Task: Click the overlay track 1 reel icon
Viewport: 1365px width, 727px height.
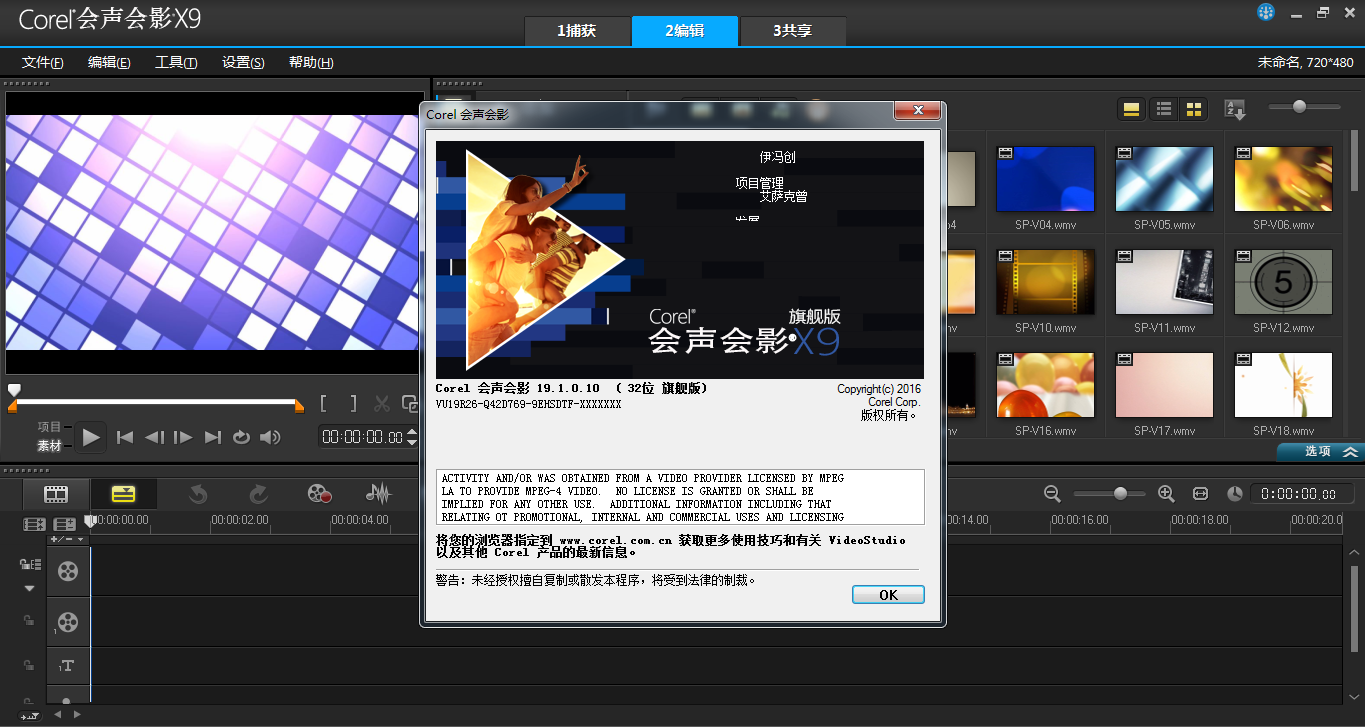Action: coord(67,623)
